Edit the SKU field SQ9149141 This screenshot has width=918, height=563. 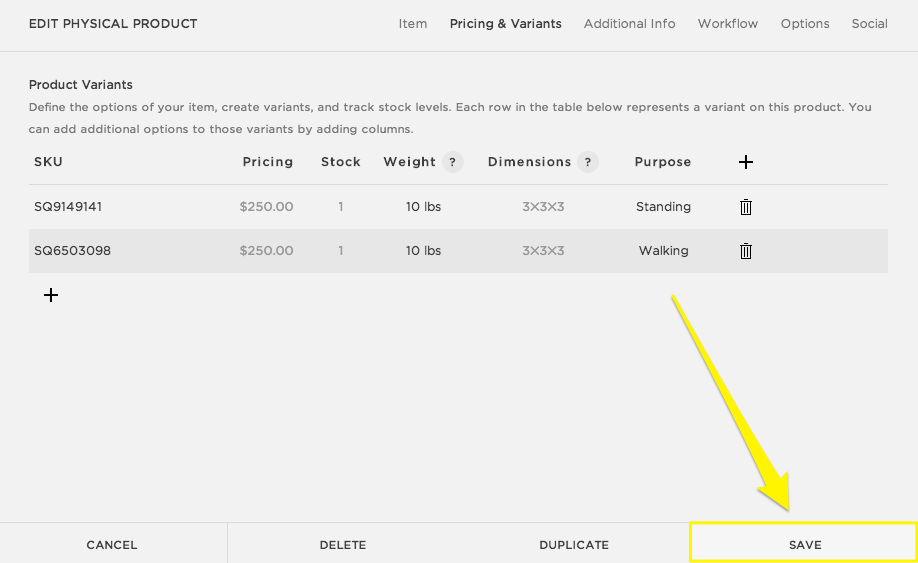click(68, 207)
